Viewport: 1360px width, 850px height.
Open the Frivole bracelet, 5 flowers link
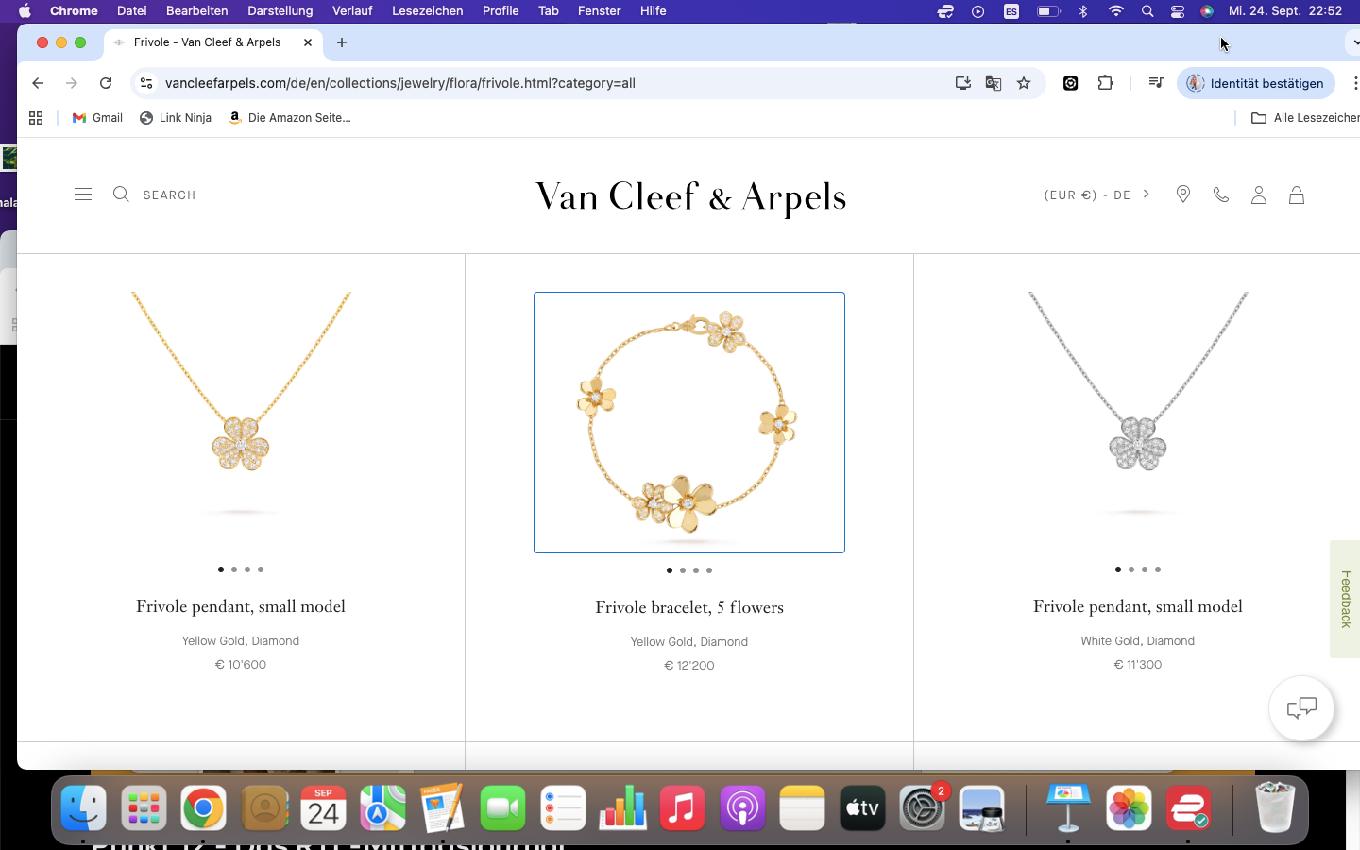coord(689,607)
